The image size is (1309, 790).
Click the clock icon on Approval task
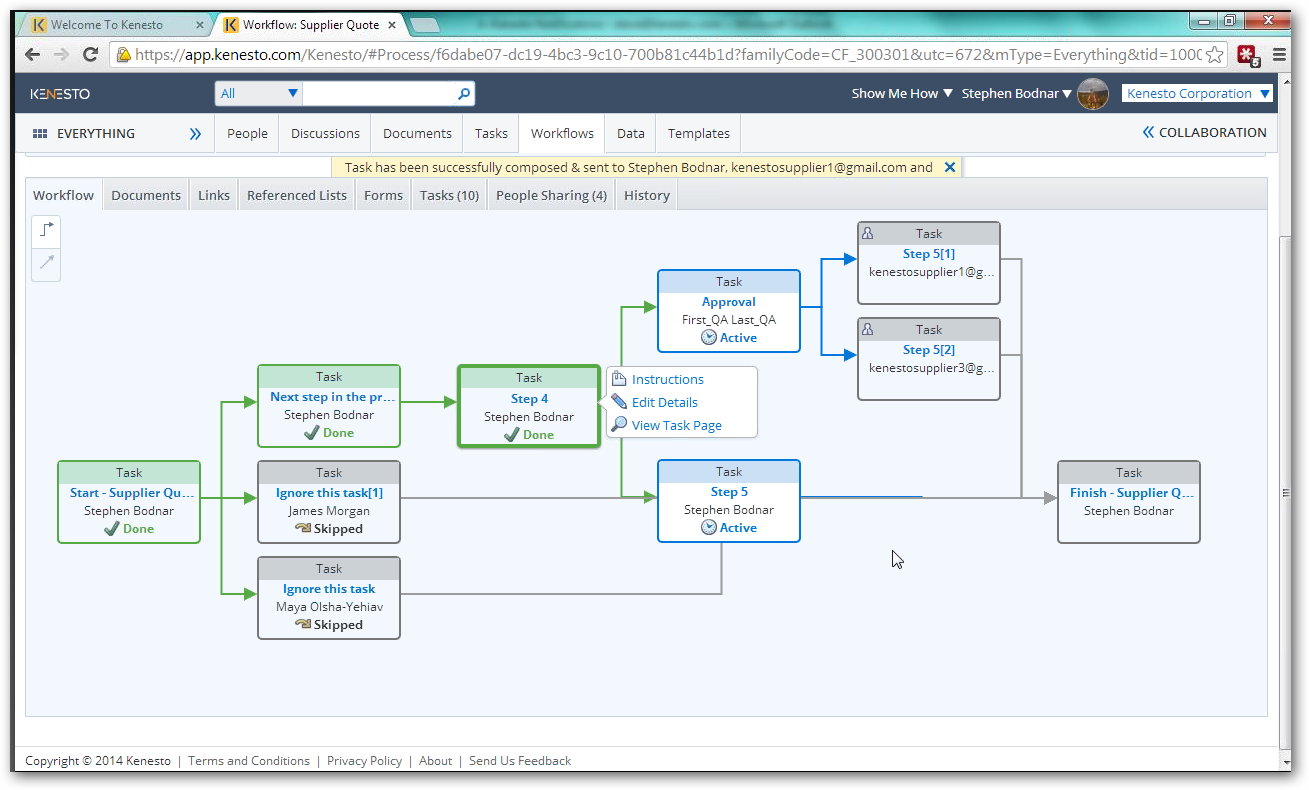pos(709,338)
